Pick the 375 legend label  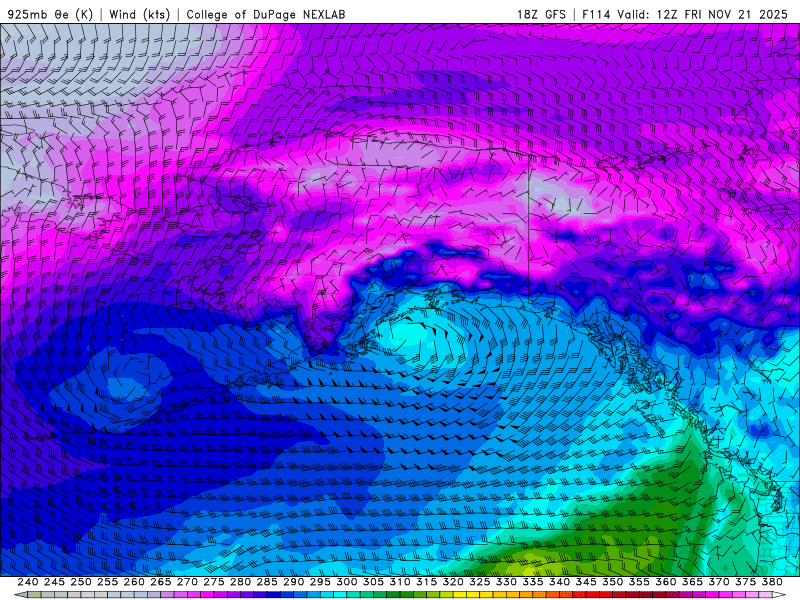click(745, 582)
